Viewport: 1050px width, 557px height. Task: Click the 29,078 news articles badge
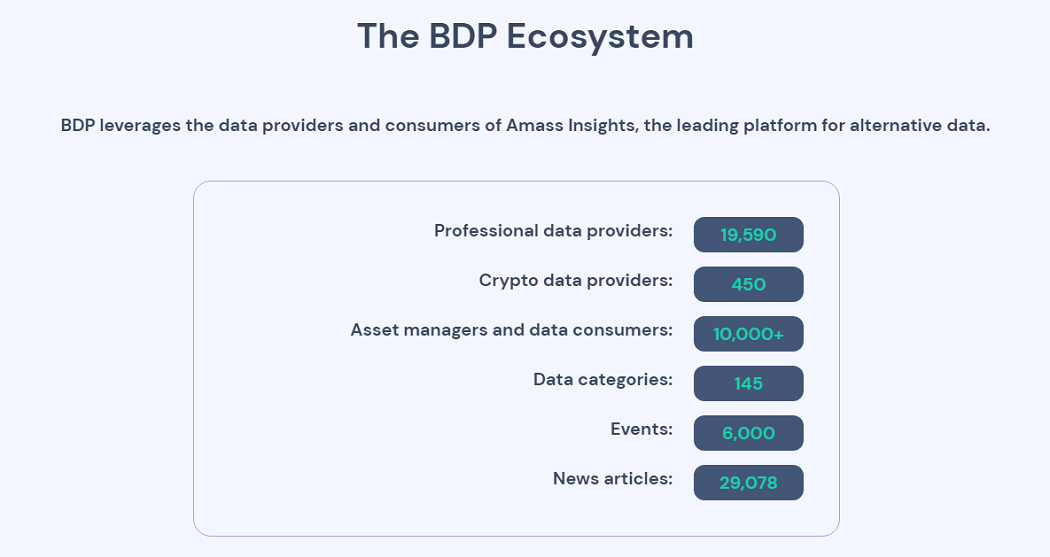pos(749,482)
